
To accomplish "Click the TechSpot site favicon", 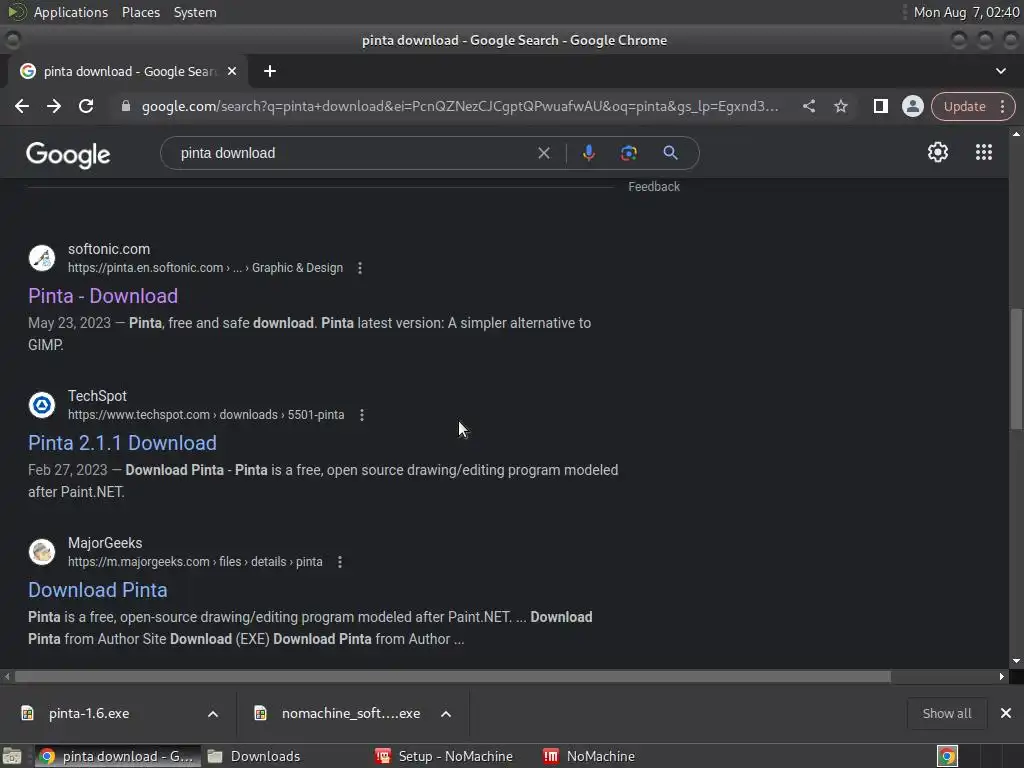I will [42, 405].
